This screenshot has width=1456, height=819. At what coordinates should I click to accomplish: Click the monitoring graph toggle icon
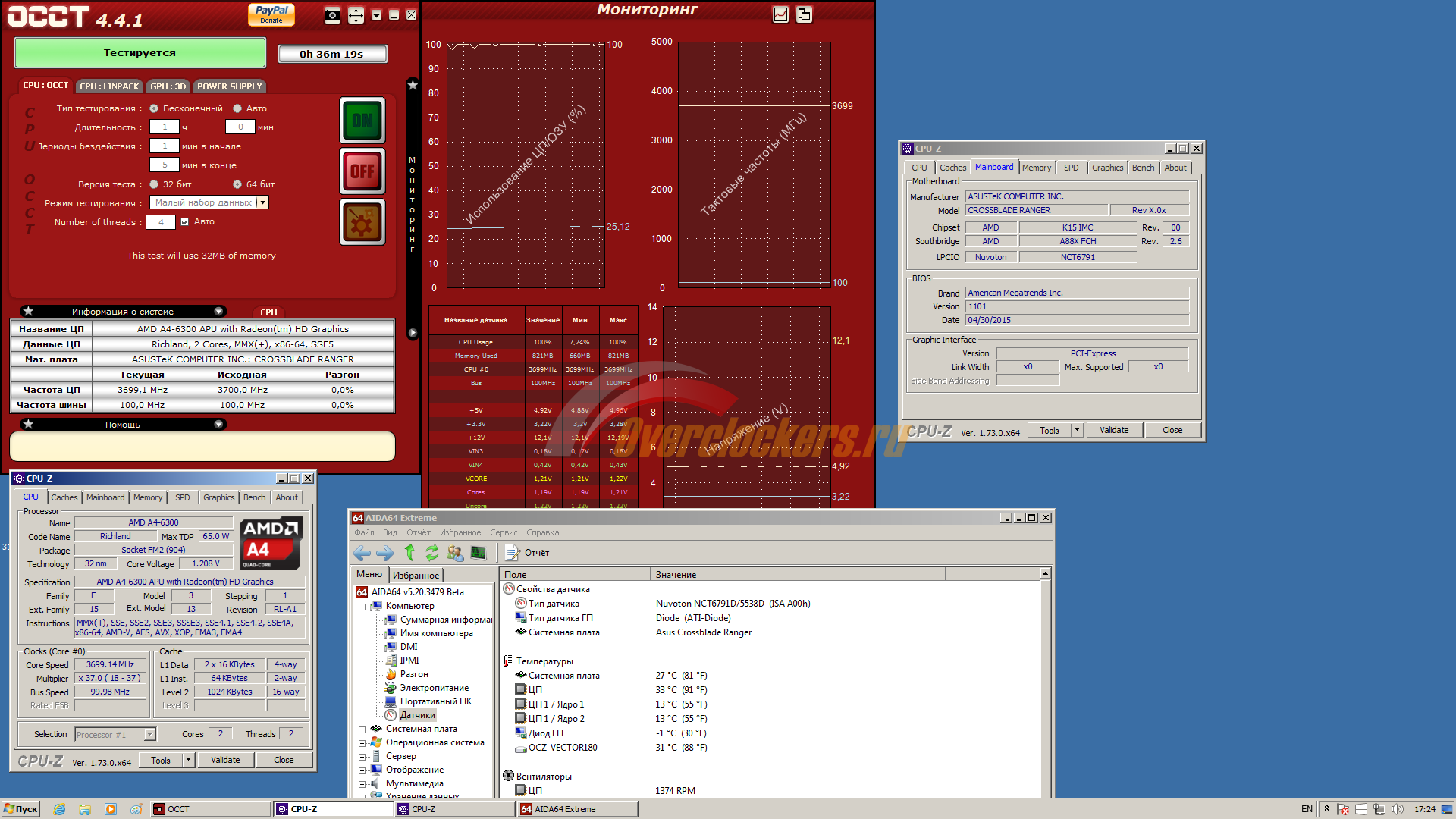click(780, 14)
